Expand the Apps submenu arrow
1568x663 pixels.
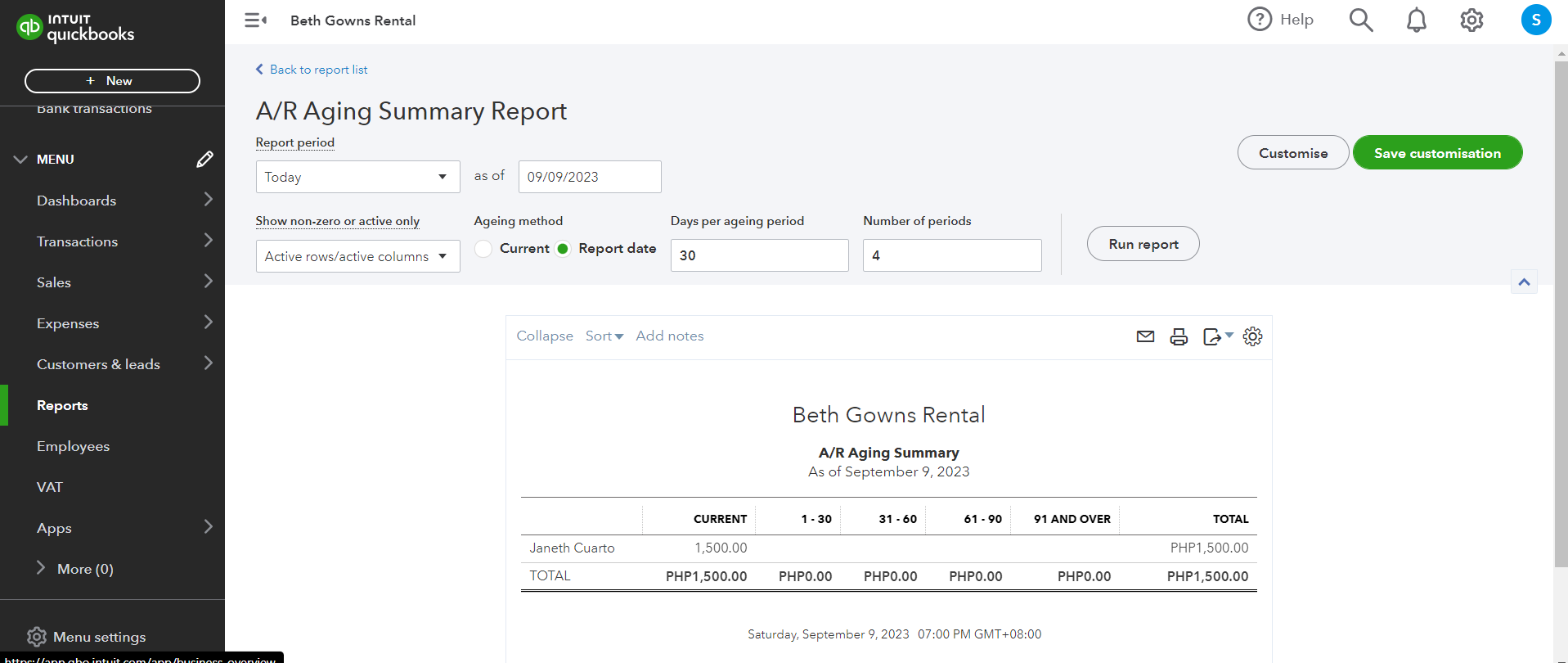(208, 527)
